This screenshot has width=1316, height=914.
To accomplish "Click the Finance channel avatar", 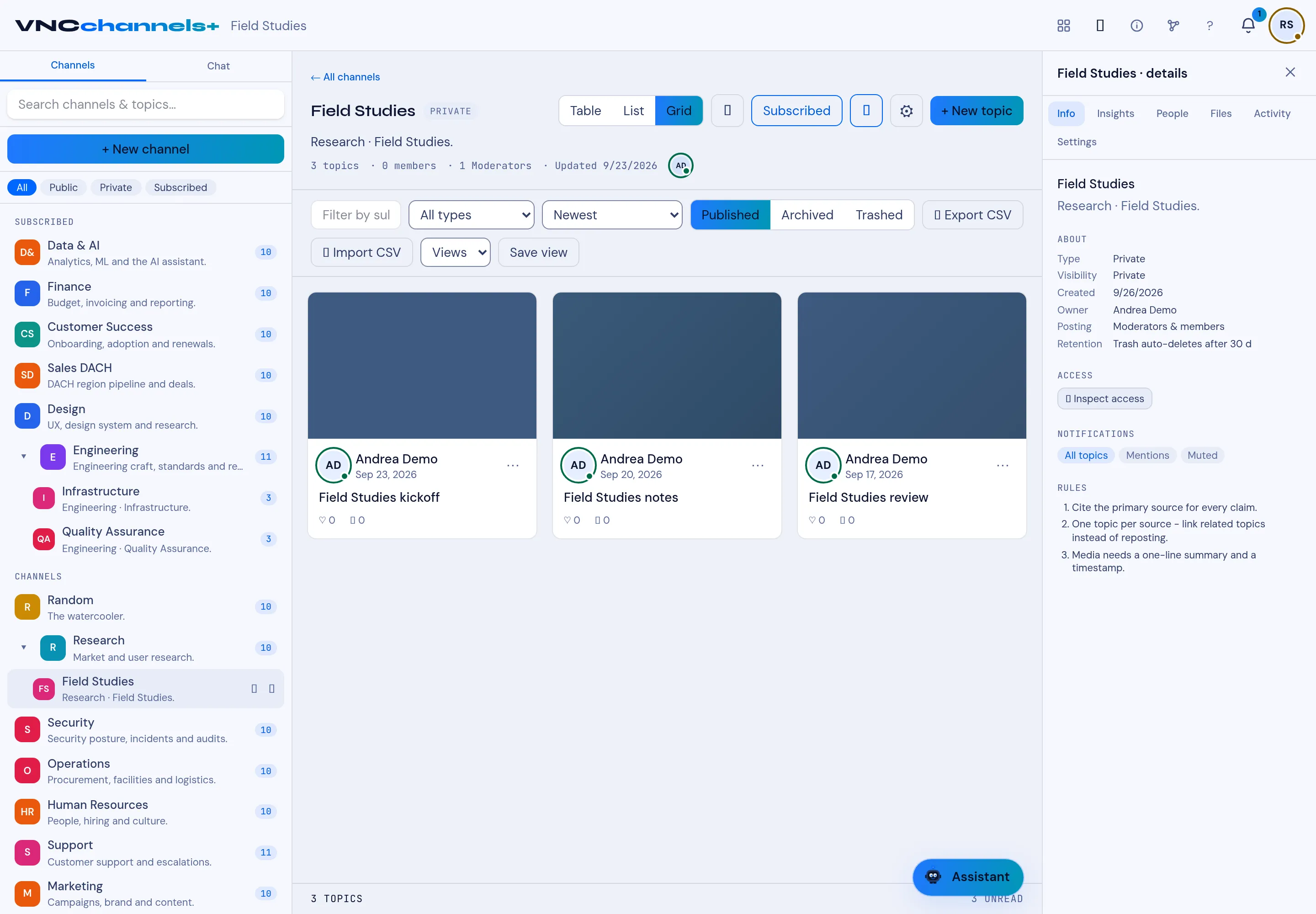I will (27, 293).
